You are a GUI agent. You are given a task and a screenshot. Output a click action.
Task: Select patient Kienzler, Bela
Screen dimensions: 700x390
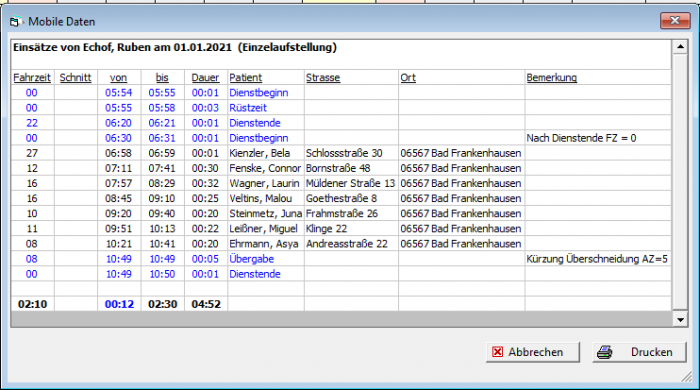(x=259, y=153)
